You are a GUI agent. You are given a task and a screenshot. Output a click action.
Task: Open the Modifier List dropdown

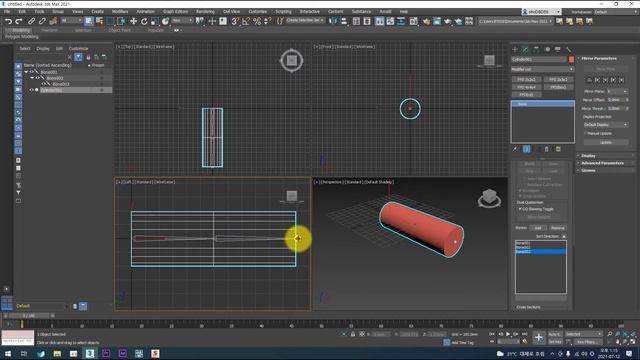click(542, 69)
